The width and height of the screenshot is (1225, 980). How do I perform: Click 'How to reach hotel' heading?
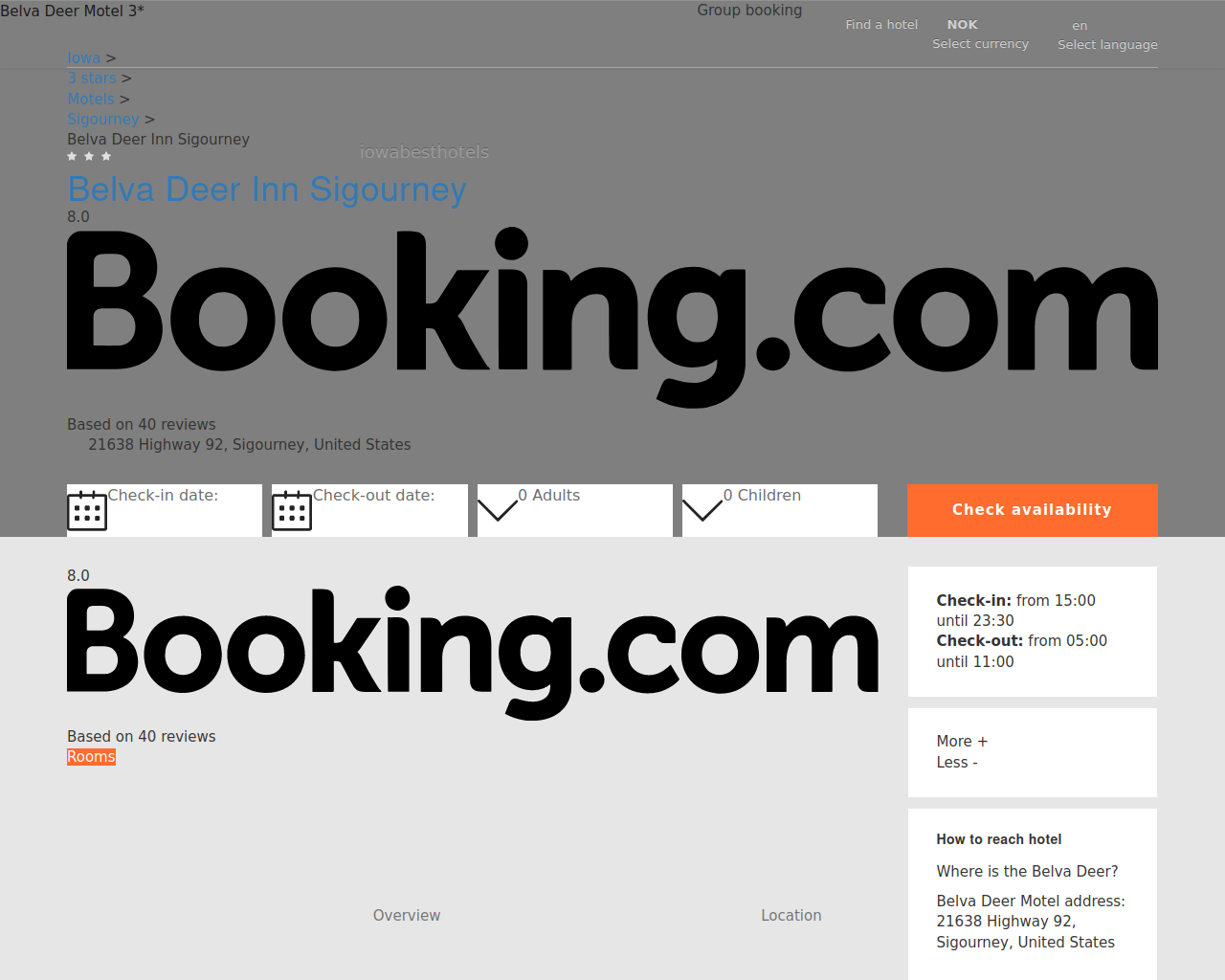999,839
